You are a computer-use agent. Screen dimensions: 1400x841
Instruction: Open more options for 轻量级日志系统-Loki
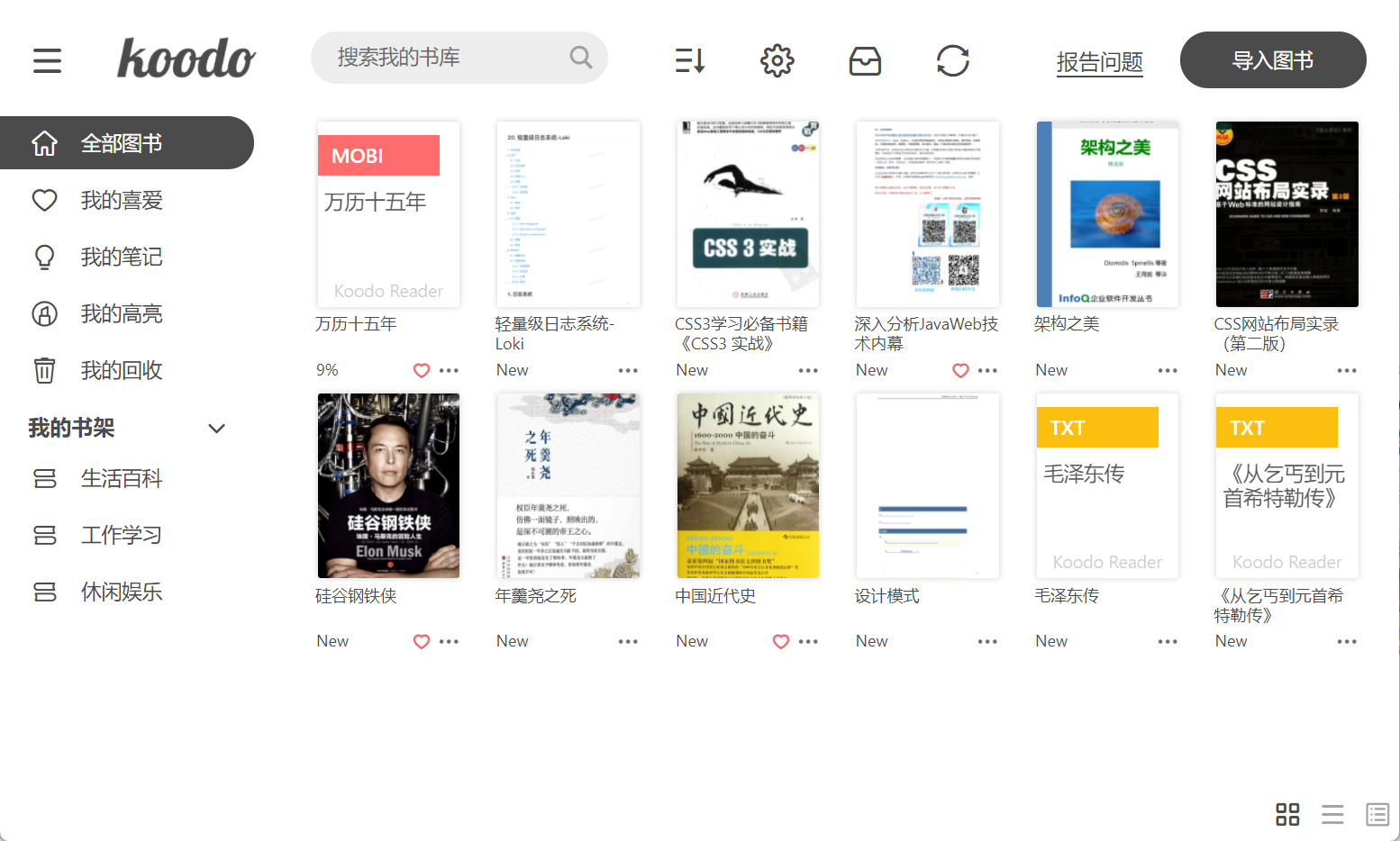click(x=628, y=370)
